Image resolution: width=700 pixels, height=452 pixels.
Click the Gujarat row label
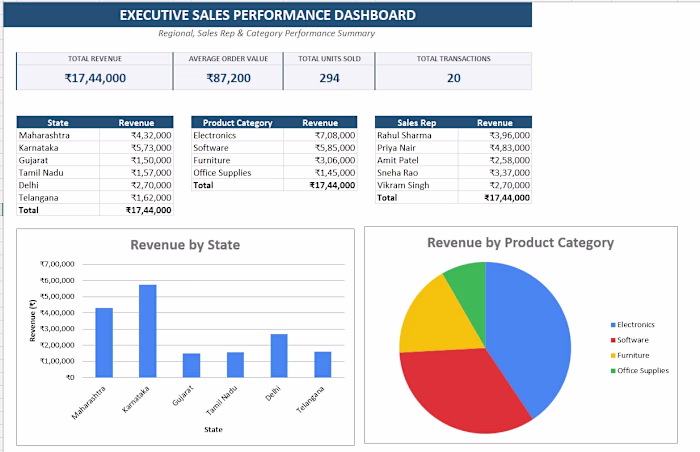click(x=58, y=160)
